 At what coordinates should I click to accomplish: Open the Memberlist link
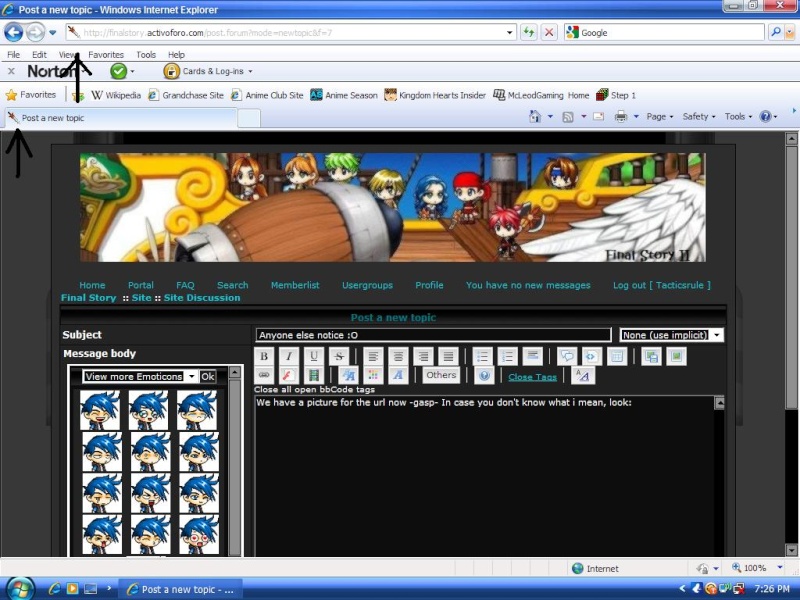click(295, 285)
